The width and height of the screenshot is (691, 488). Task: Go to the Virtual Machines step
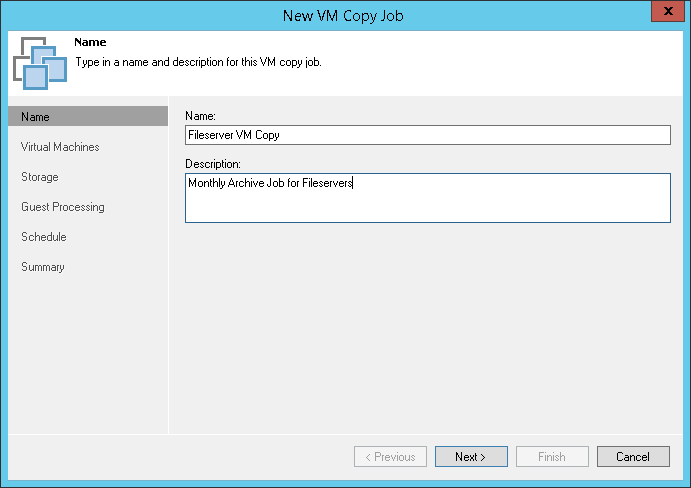tap(60, 147)
